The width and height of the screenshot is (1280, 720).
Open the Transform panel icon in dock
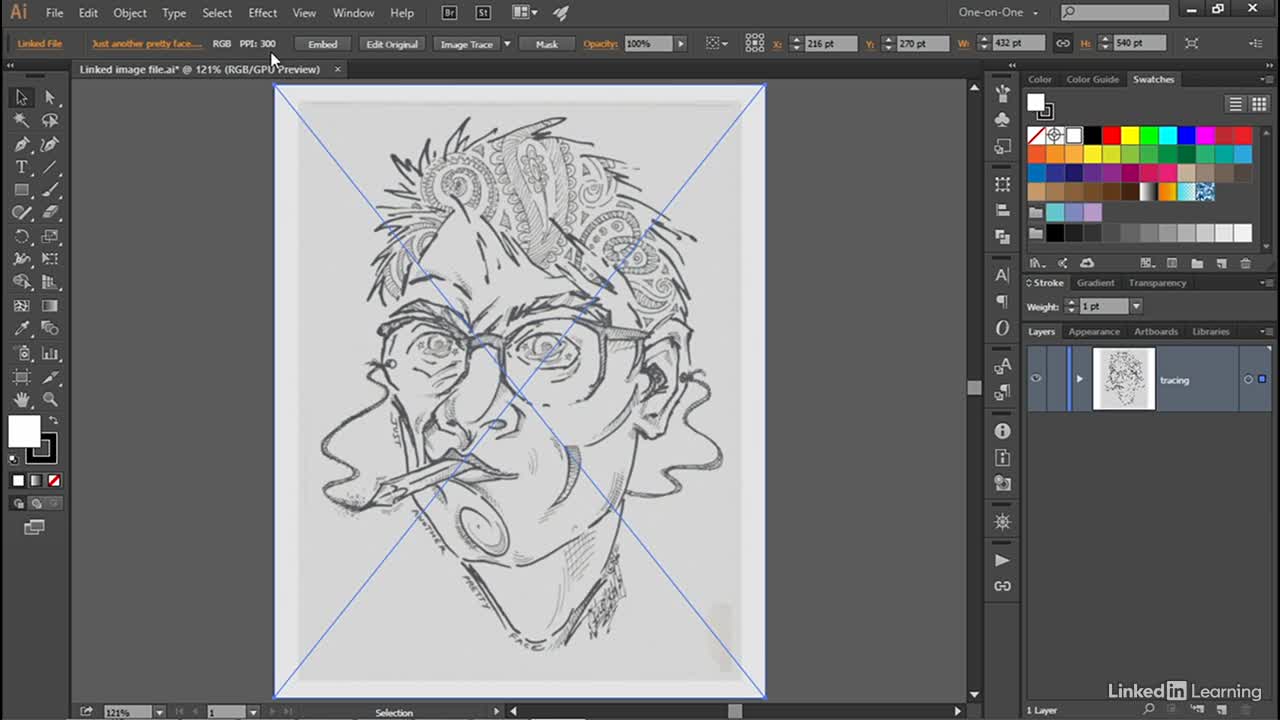(x=1002, y=184)
